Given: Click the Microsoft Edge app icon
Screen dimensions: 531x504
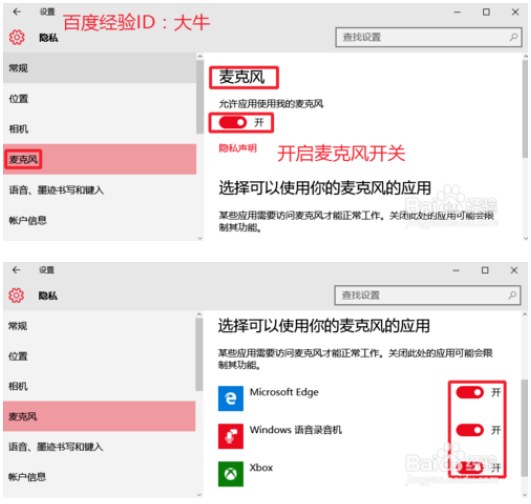Looking at the screenshot, I should pyautogui.click(x=231, y=398).
